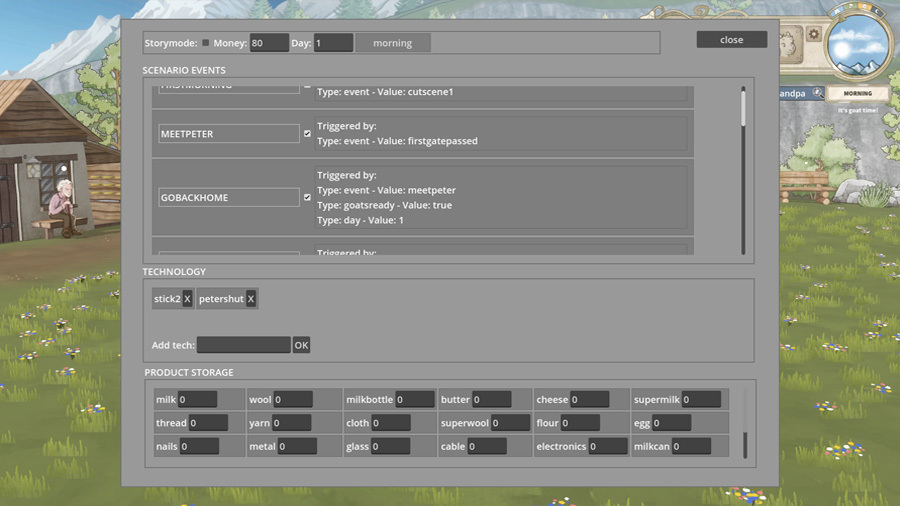
Task: Select the milkbottle quantity field
Action: (414, 399)
